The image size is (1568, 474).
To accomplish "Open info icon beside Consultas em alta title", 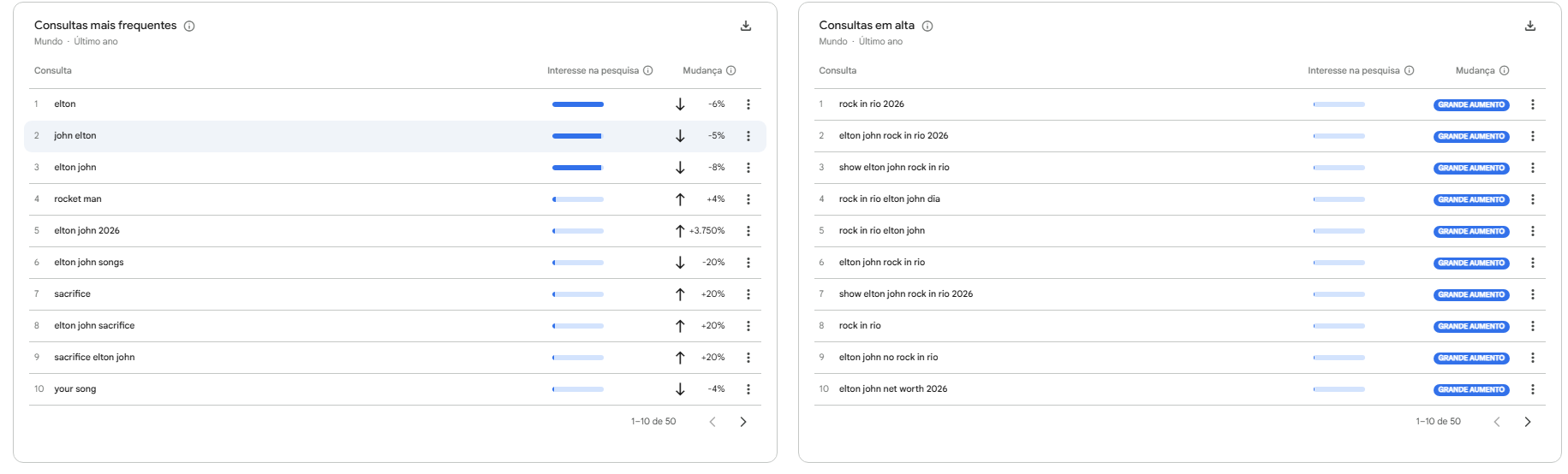I will [x=927, y=26].
